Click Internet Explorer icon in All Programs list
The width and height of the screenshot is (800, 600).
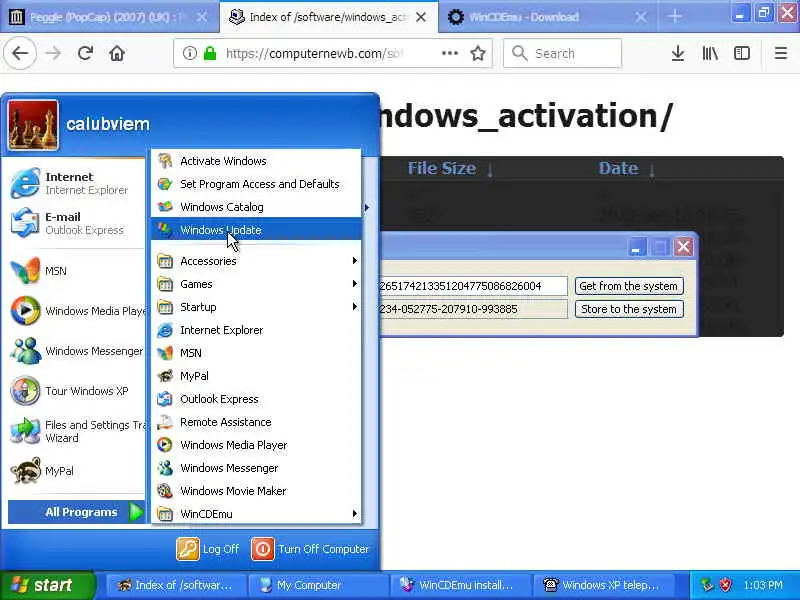tap(165, 330)
